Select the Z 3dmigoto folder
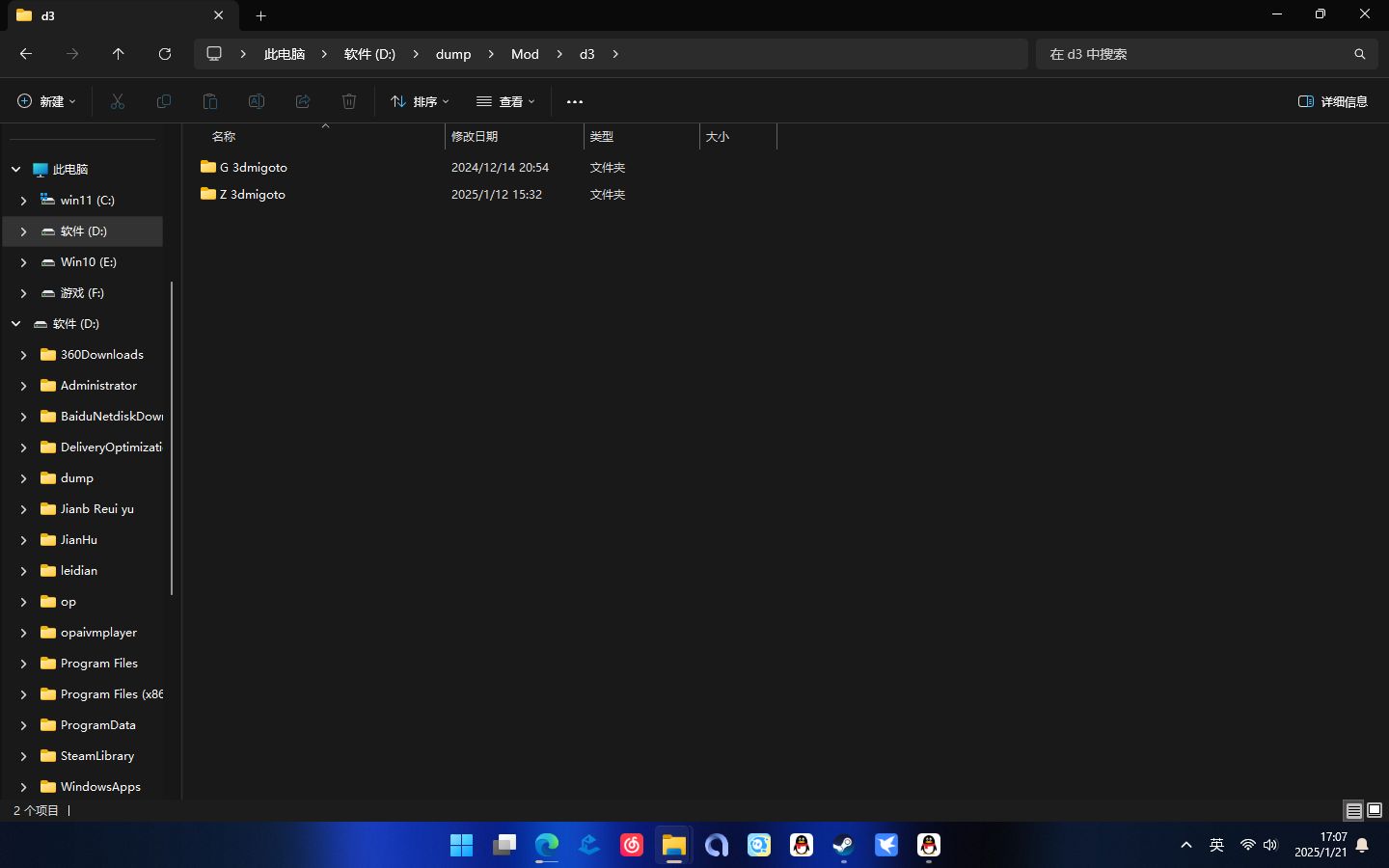The image size is (1389, 868). pyautogui.click(x=252, y=194)
